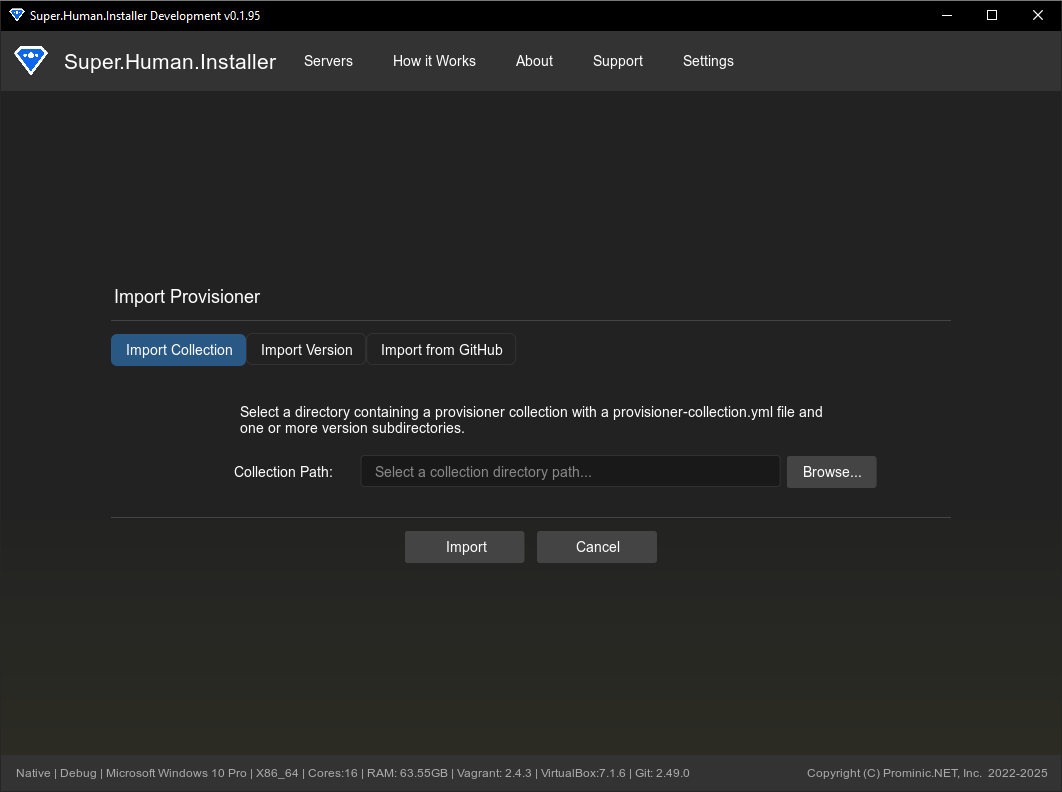Open the About page
The width and height of the screenshot is (1062, 792).
tap(534, 61)
